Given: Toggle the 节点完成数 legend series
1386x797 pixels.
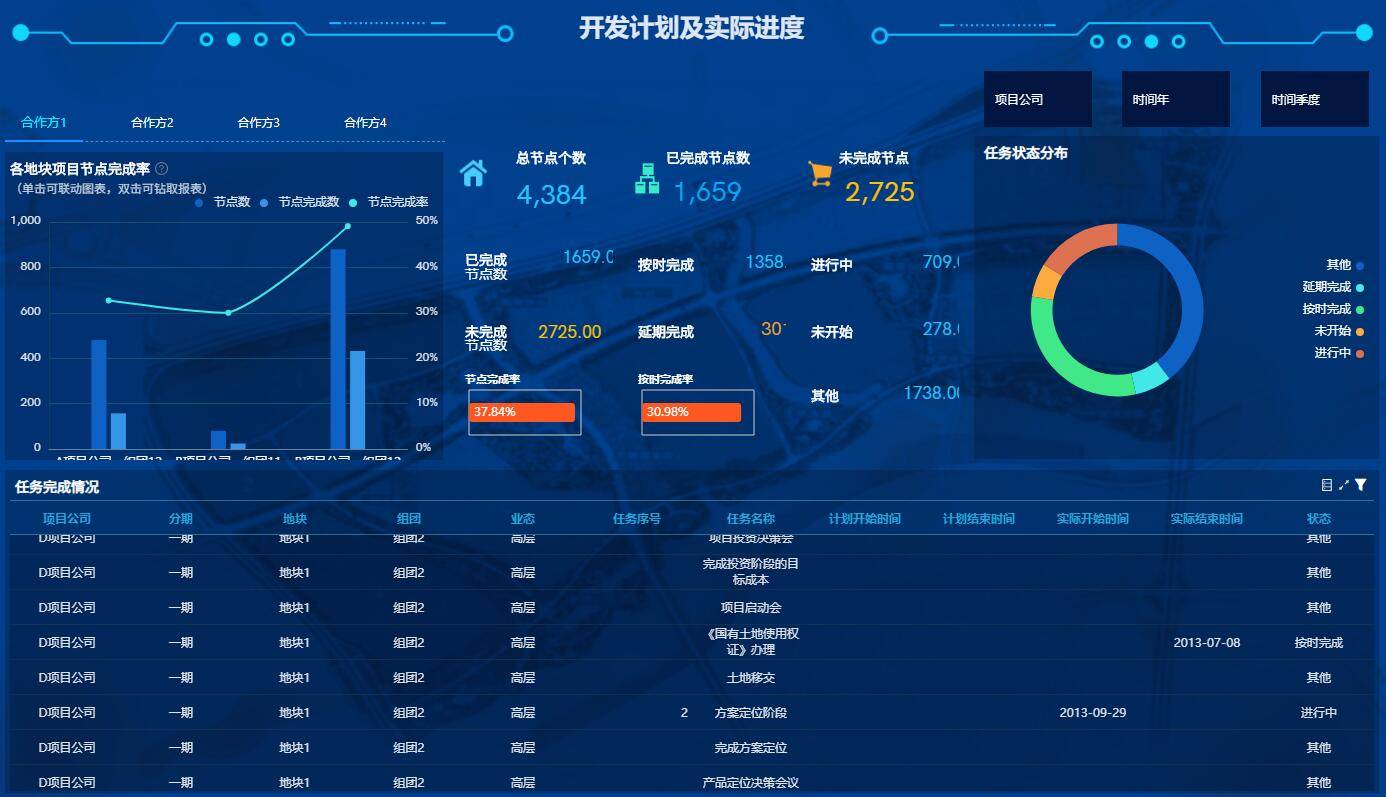Looking at the screenshot, I should click(x=300, y=202).
